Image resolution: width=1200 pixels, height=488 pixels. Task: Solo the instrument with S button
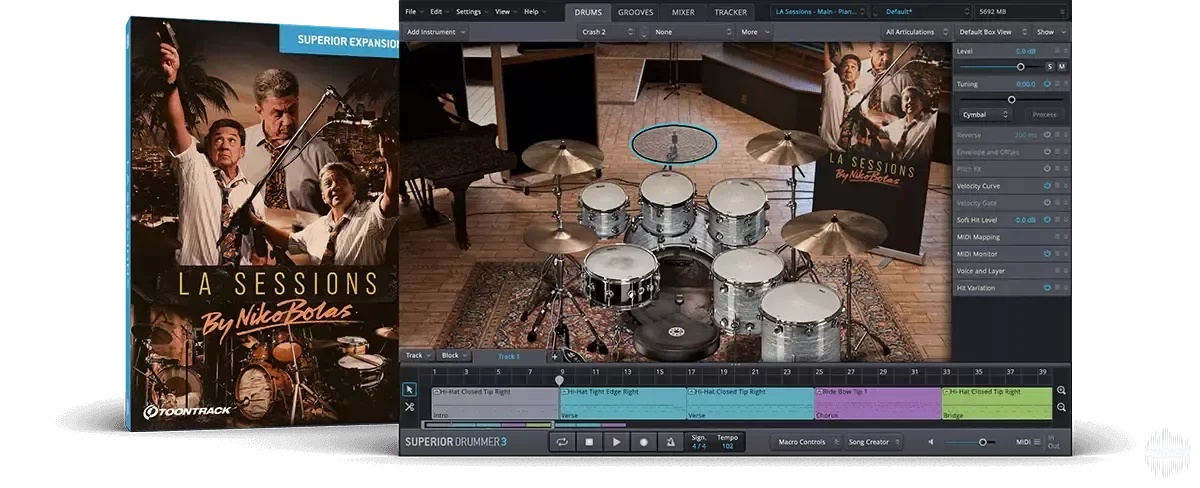coord(1049,66)
